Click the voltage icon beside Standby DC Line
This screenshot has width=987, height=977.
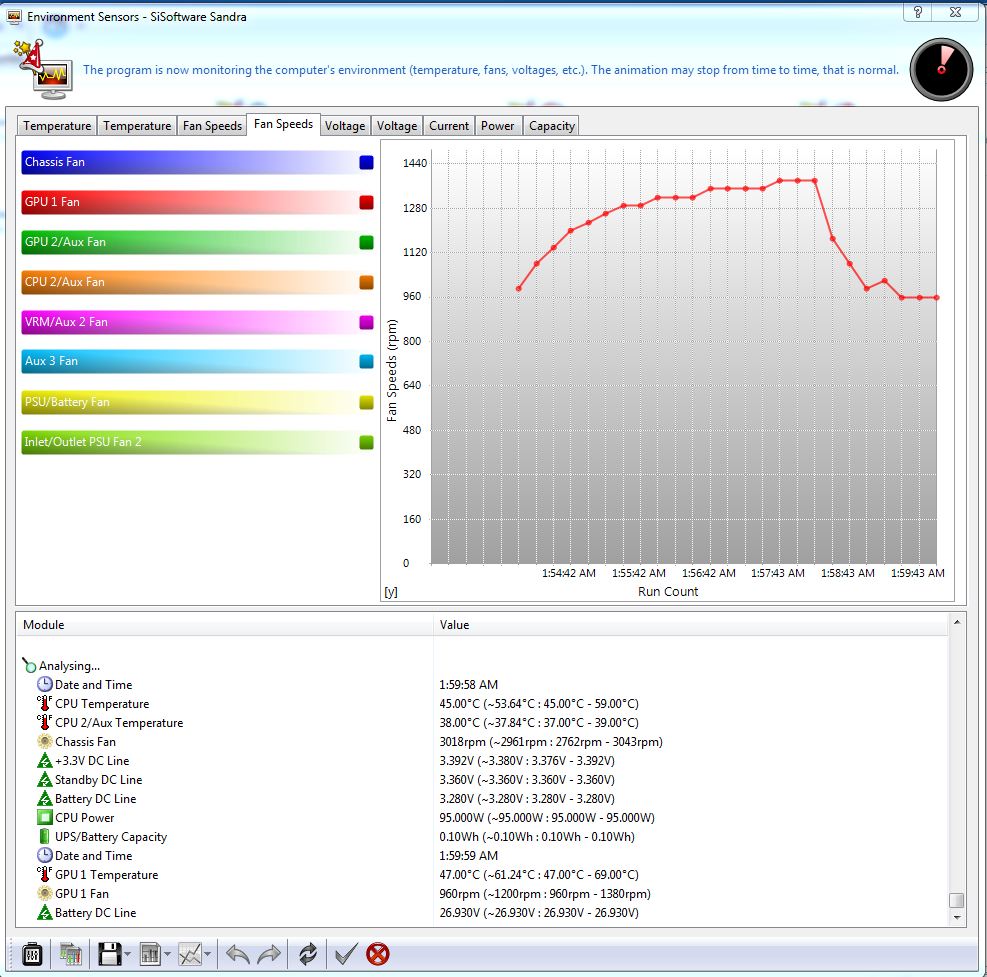pyautogui.click(x=44, y=779)
